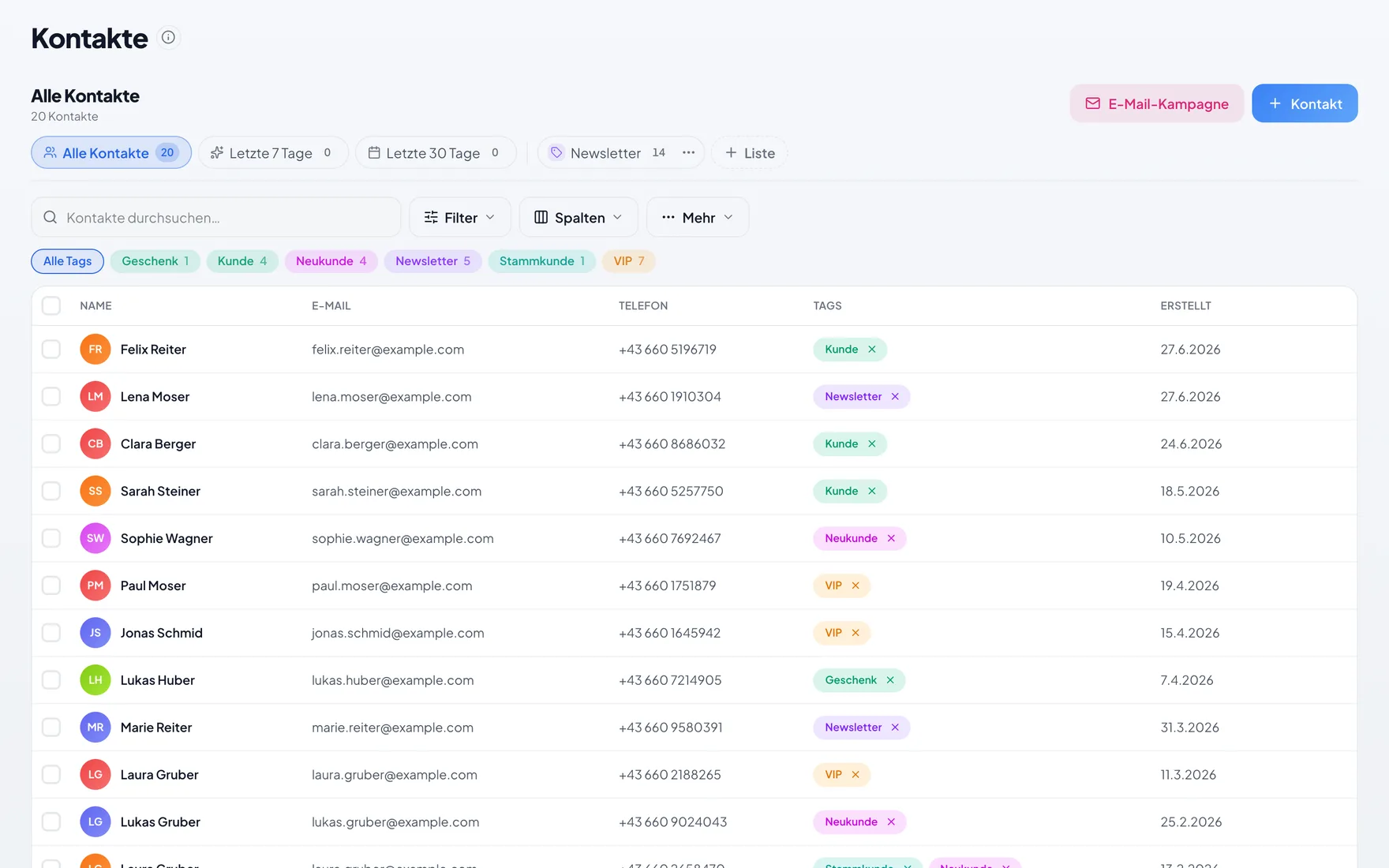Open the Newsletter list three-dot menu
The image size is (1389, 868).
(x=688, y=153)
